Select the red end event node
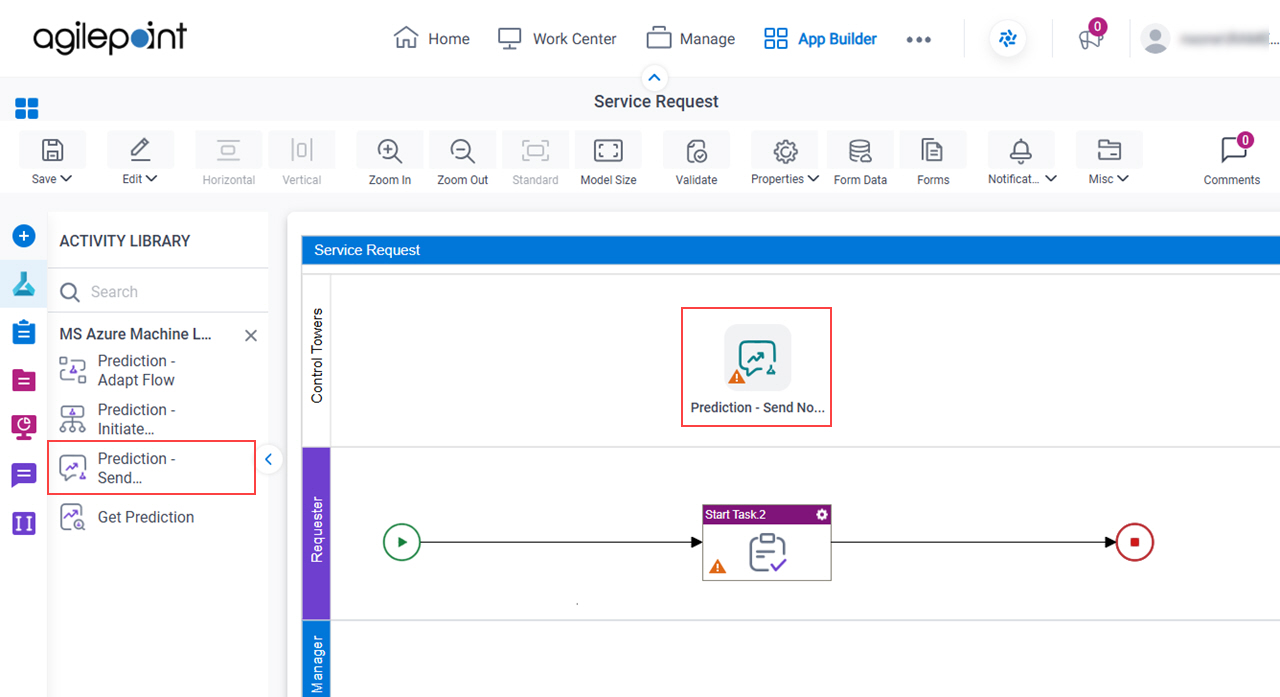This screenshot has width=1280, height=697. 1135,543
